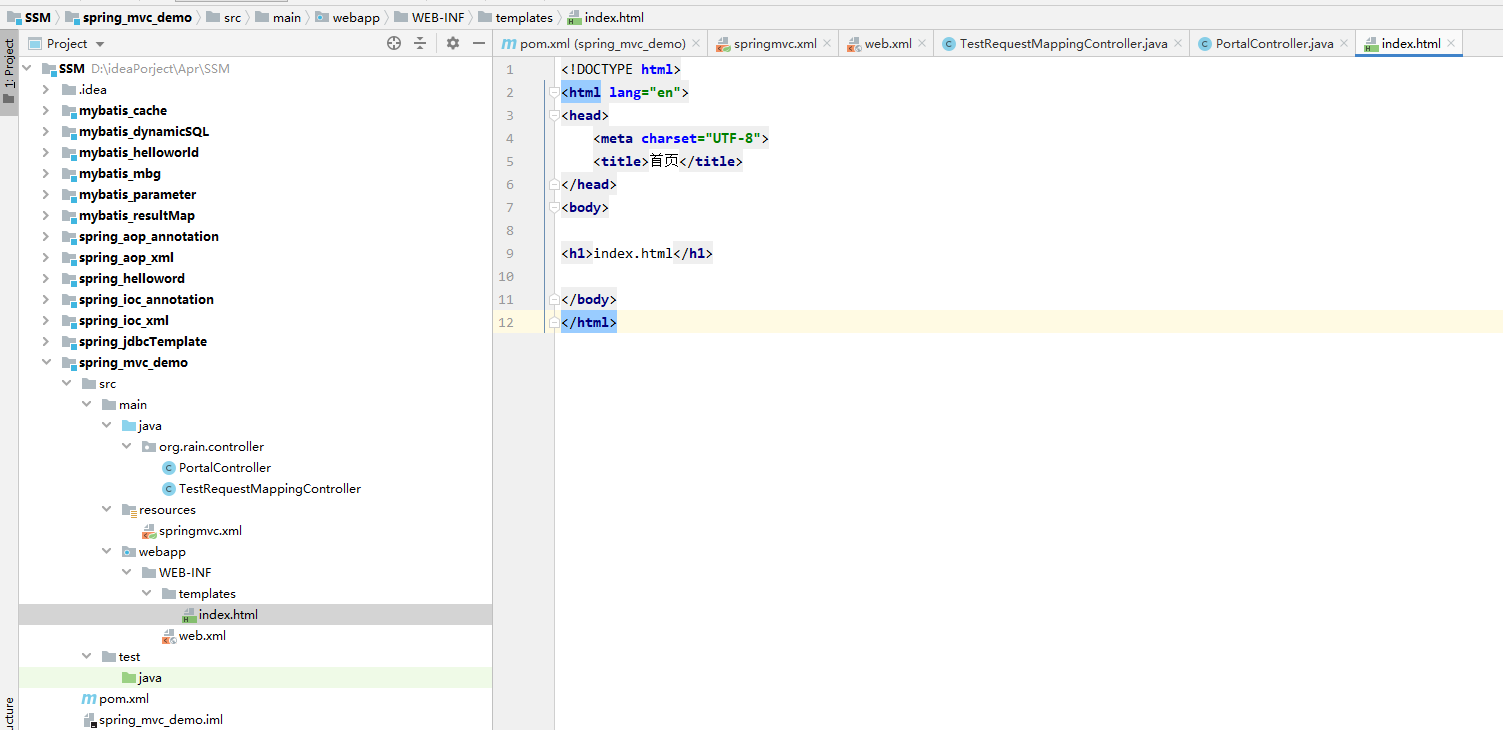Fold the html tag at line 2

pyautogui.click(x=553, y=93)
